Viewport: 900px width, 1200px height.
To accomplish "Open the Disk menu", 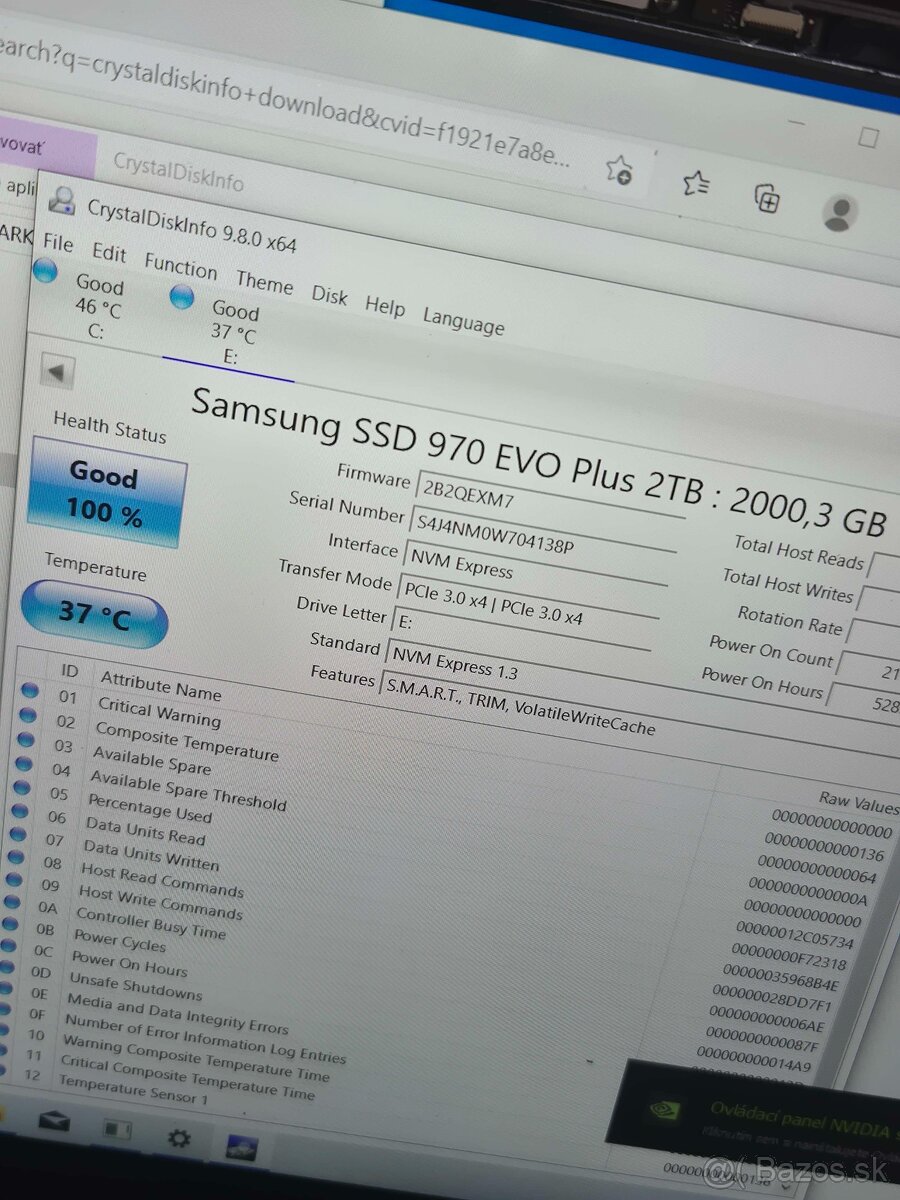I will [329, 295].
